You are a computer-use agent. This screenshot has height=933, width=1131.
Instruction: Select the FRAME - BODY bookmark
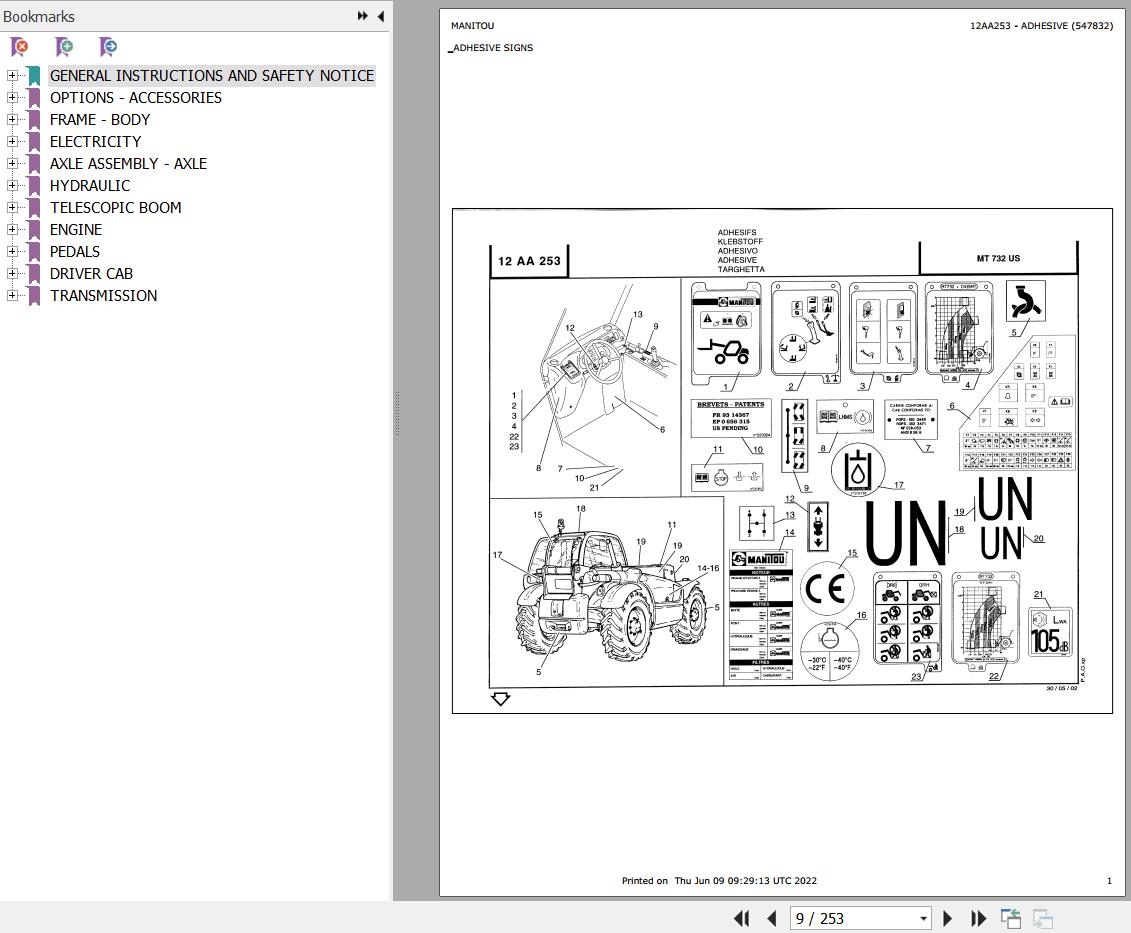tap(100, 120)
